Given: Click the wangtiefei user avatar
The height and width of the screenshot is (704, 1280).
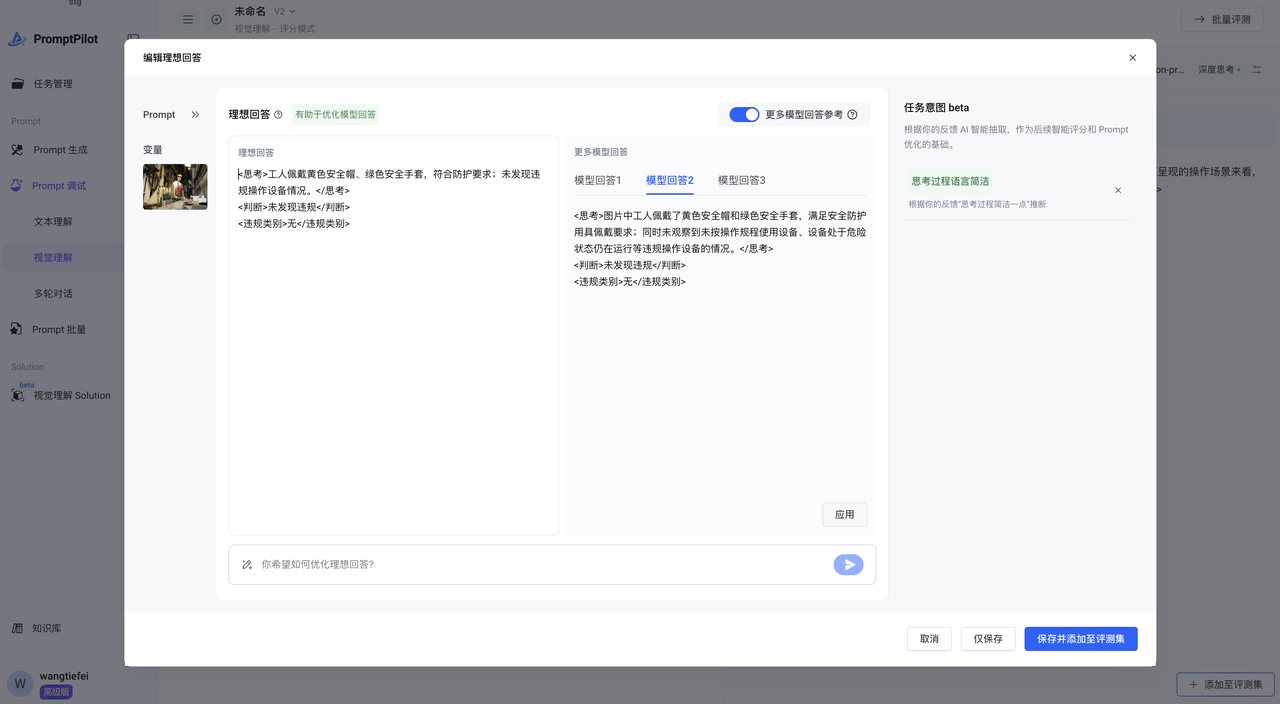Looking at the screenshot, I should (20, 683).
